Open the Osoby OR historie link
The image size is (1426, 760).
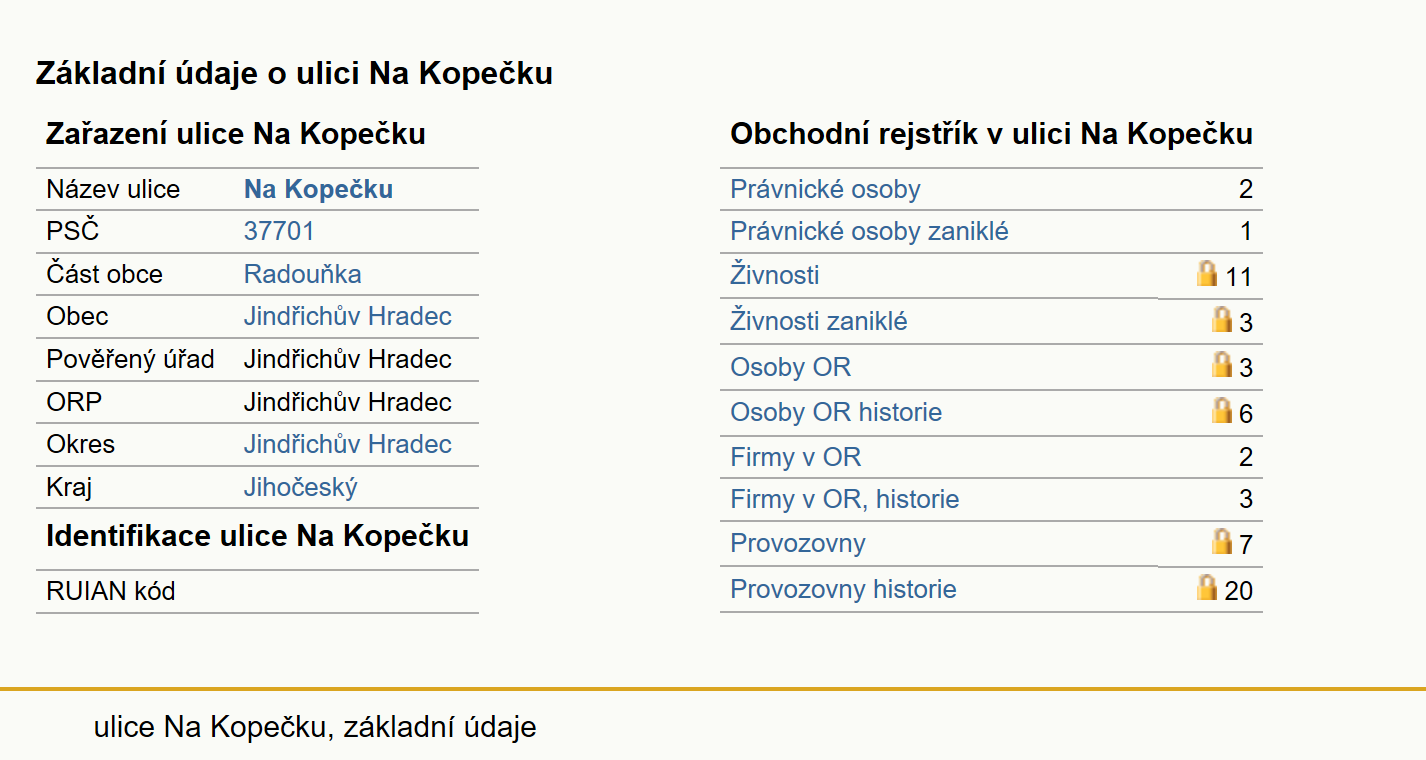point(836,412)
